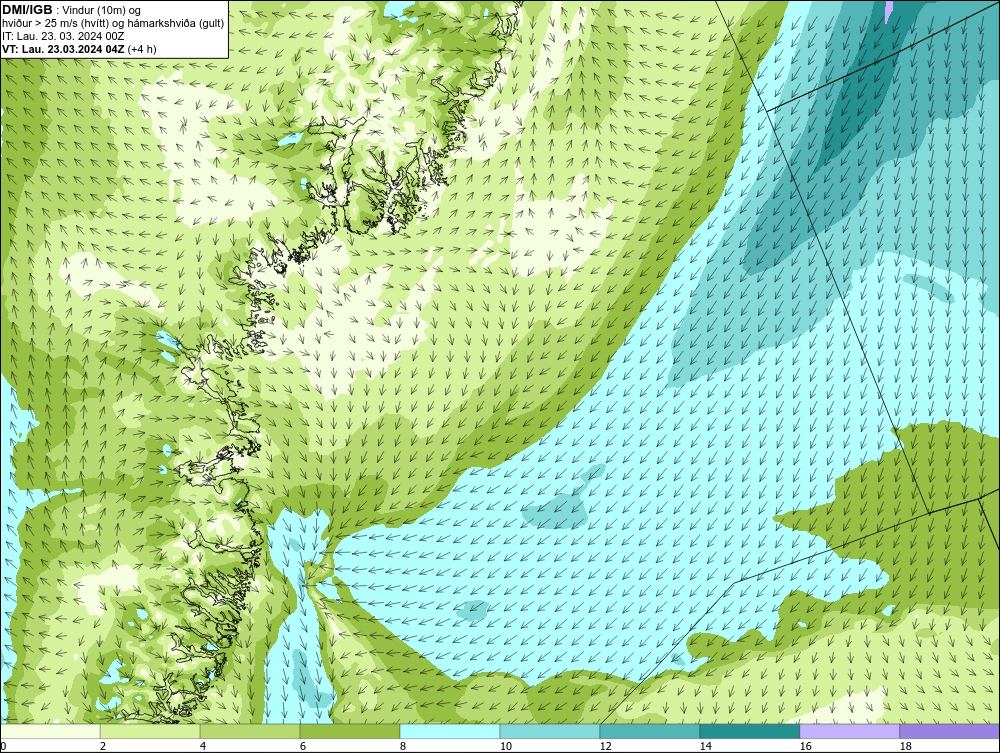1000x753 pixels.
Task: Click the scale label '2' under colorbar
Action: click(103, 746)
